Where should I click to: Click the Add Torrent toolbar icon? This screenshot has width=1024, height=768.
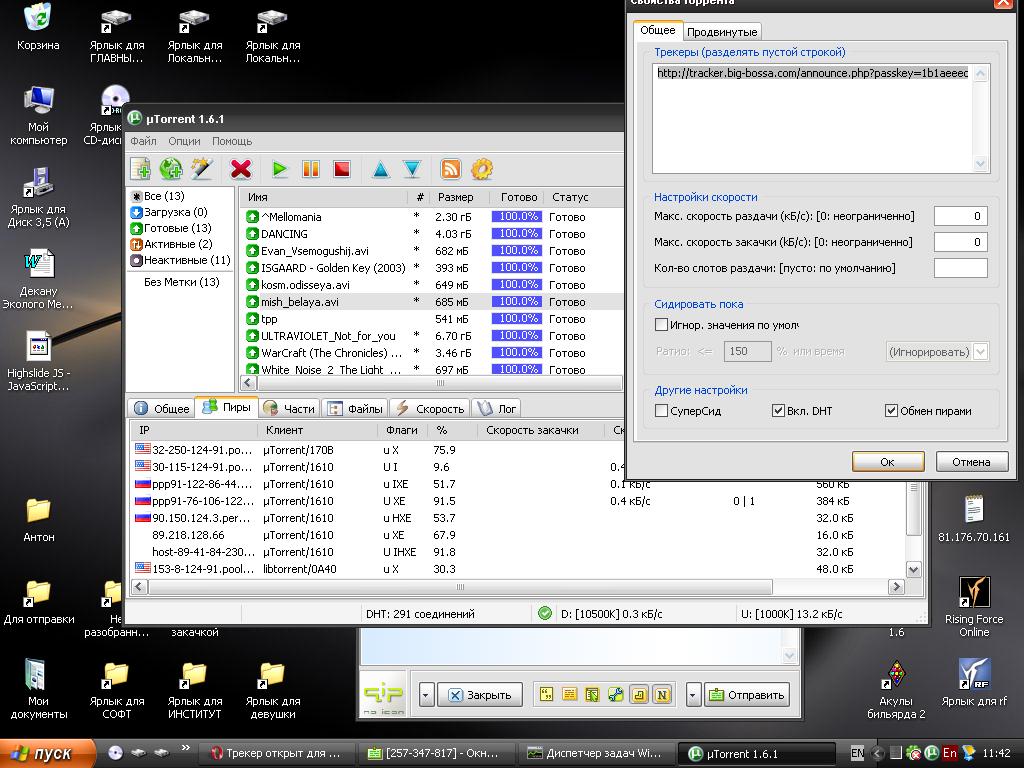[x=140, y=169]
